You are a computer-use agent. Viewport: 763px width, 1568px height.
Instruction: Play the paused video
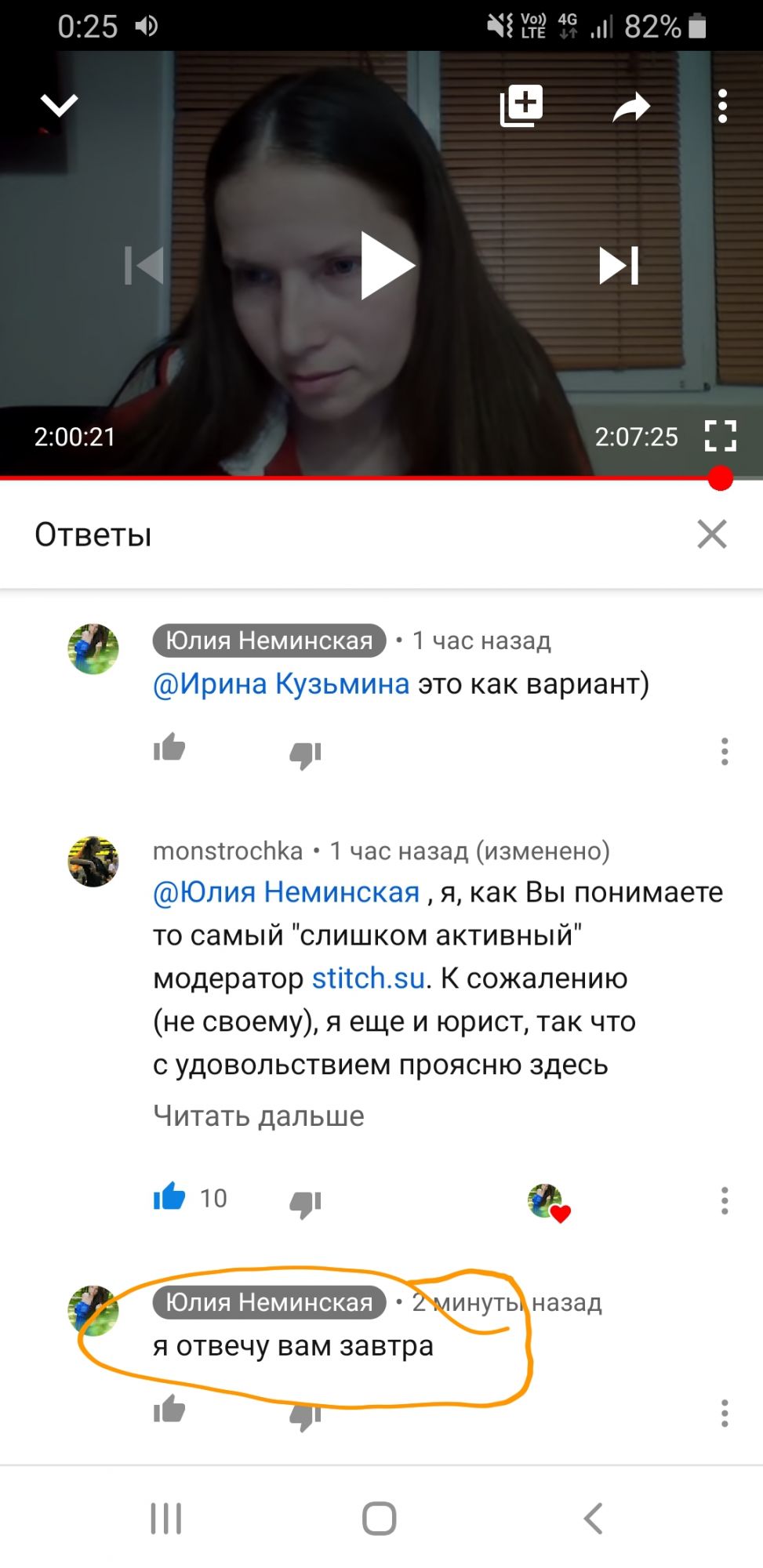pos(387,266)
